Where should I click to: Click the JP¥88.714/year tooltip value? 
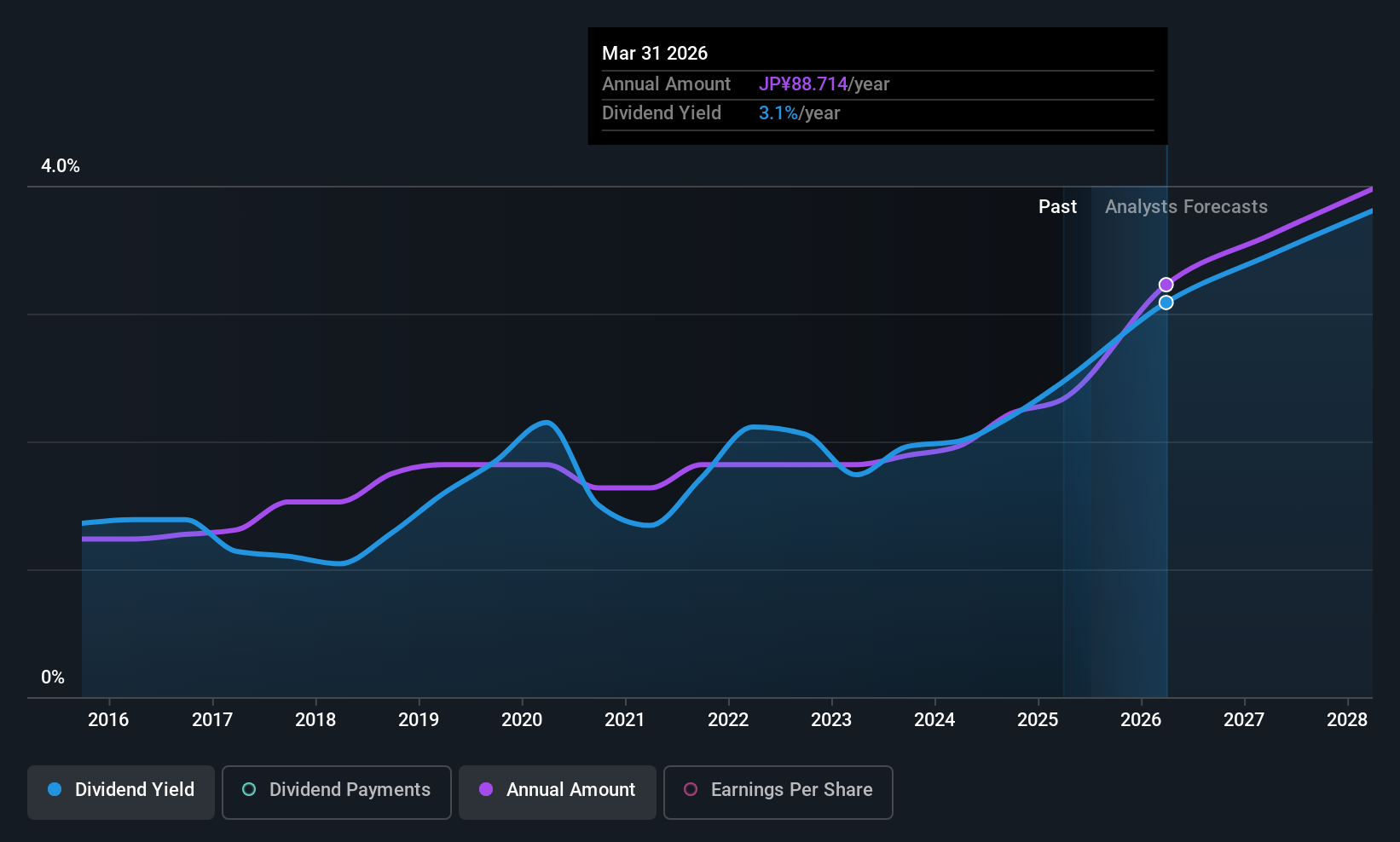[x=824, y=84]
